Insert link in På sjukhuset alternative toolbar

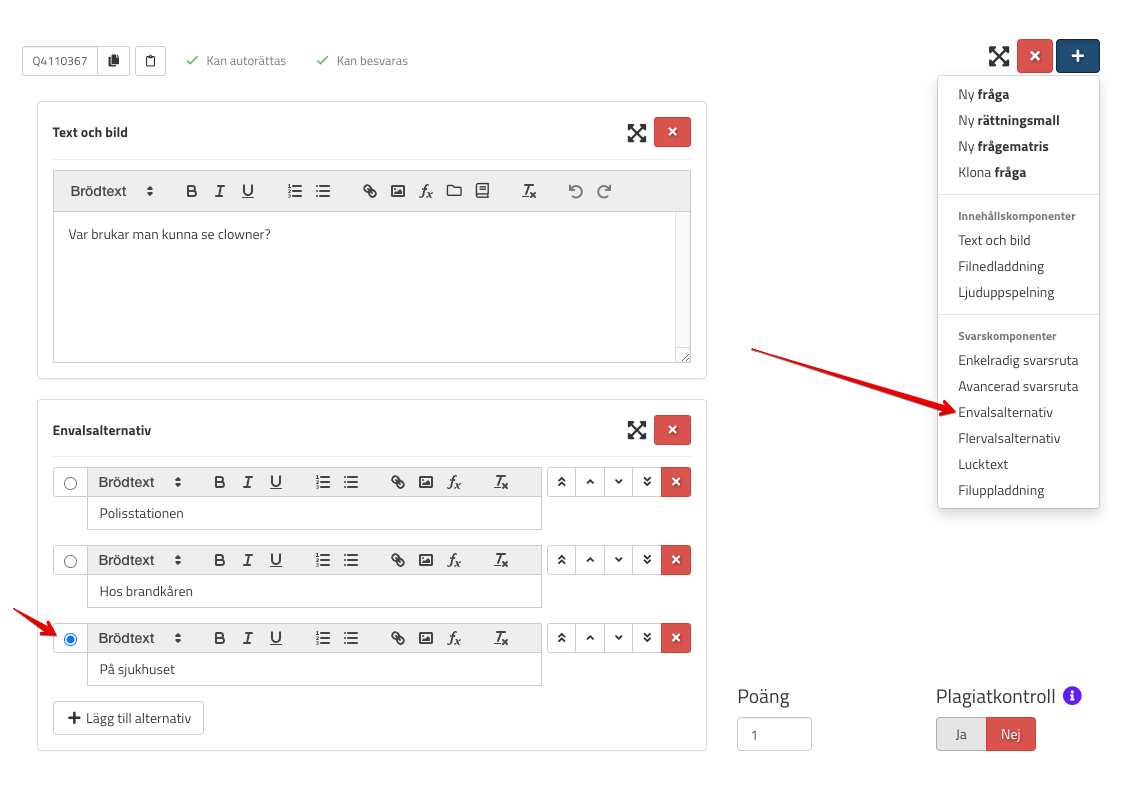(398, 638)
